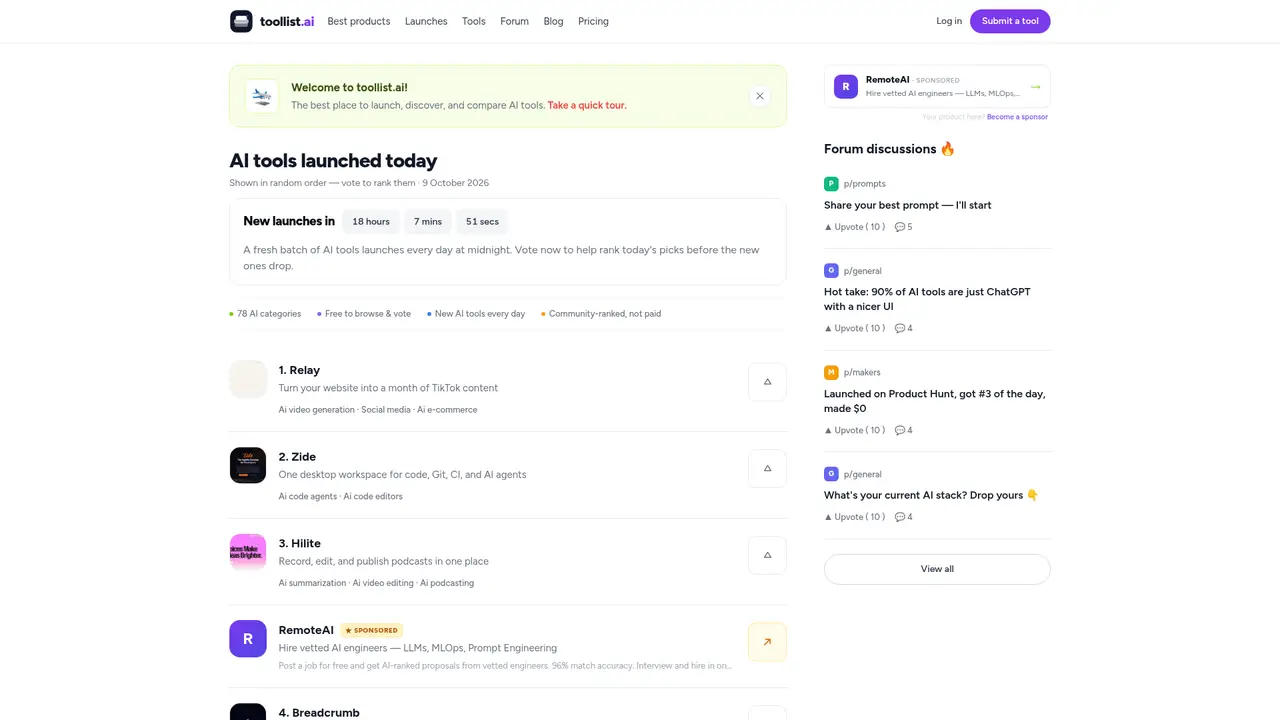Open 'Hot take: 90% of AI tools' discussion

(x=927, y=299)
